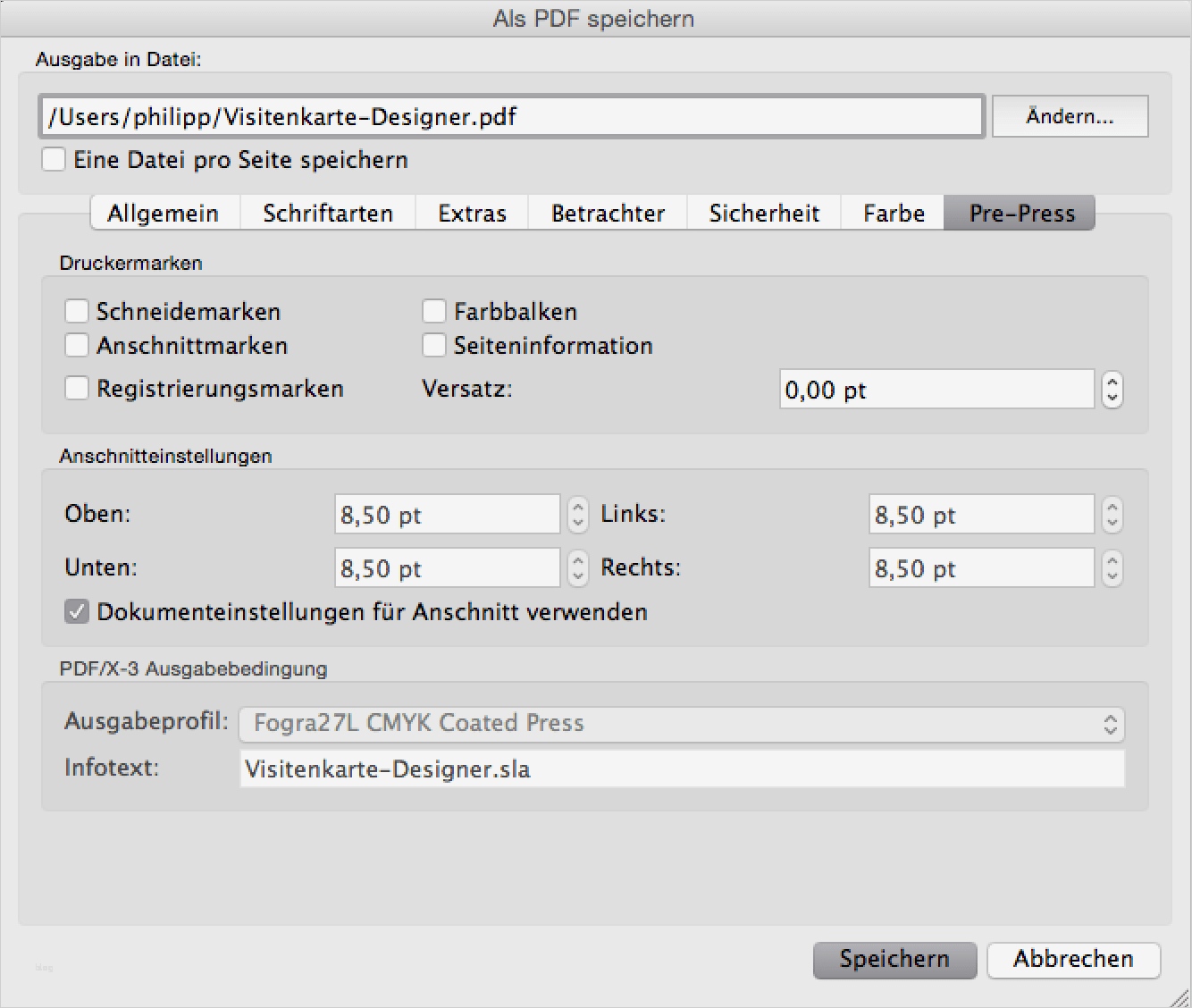Switch to the Betrachter tab

tap(608, 213)
